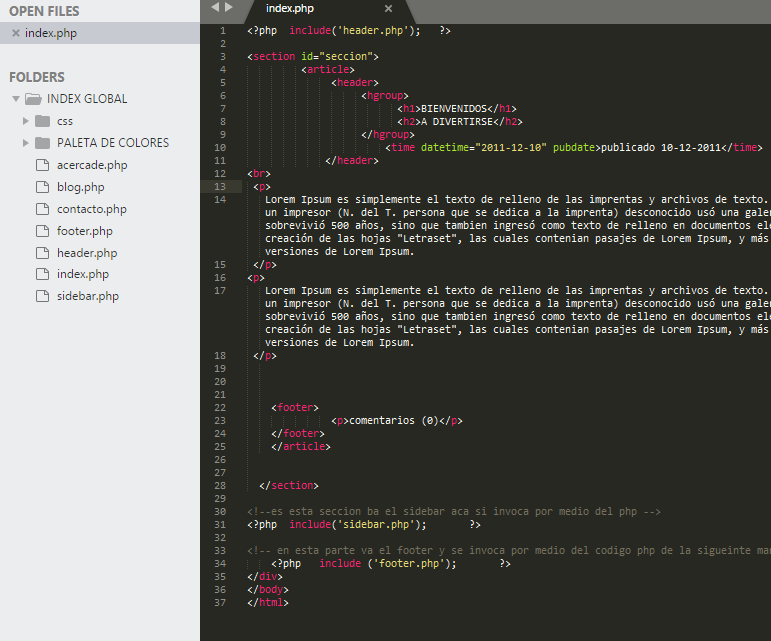Click the closing header tag on line 11

click(352, 160)
